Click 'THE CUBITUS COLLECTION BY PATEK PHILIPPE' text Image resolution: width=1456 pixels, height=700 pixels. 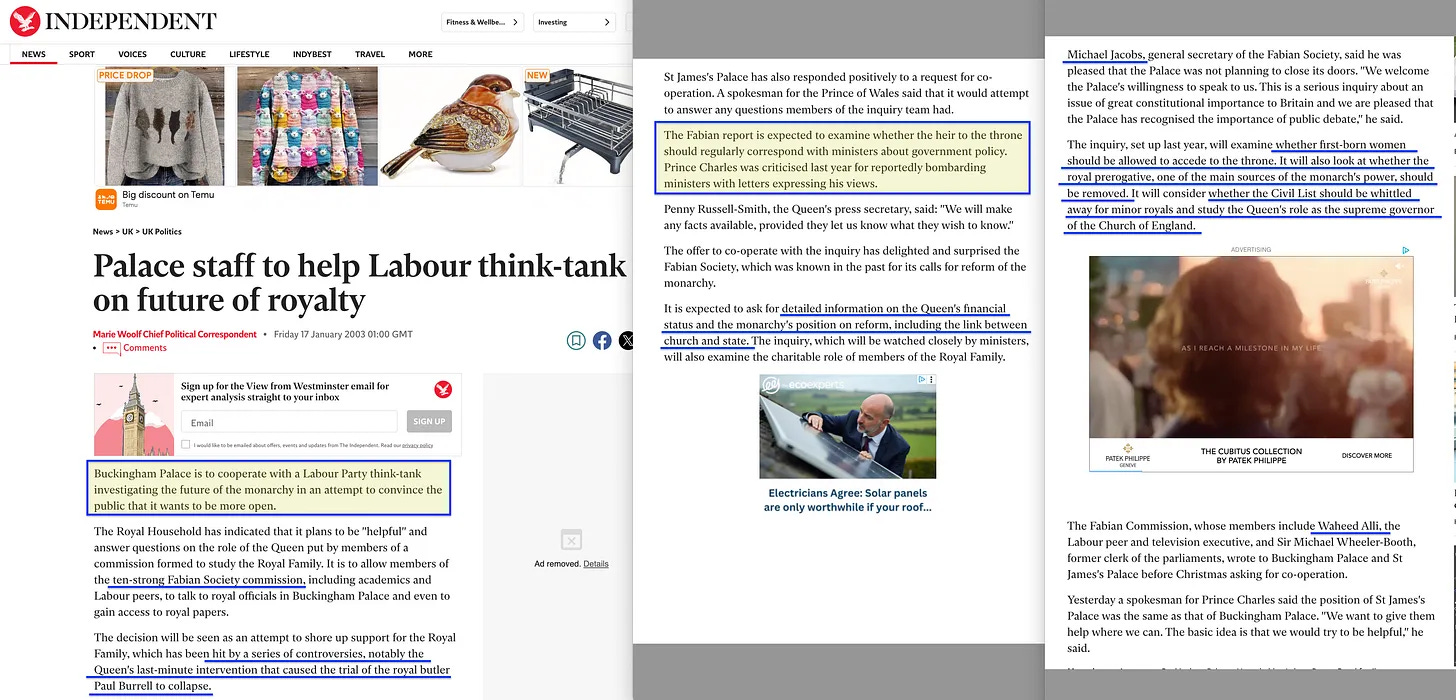(x=1251, y=456)
